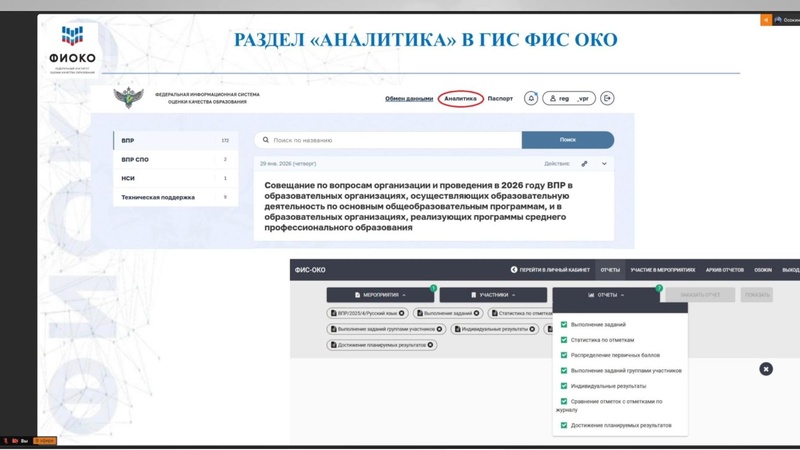Image resolution: width=800 pixels, height=450 pixels.
Task: Remove Выполнение заданий группами участников chip
Action: click(x=439, y=329)
